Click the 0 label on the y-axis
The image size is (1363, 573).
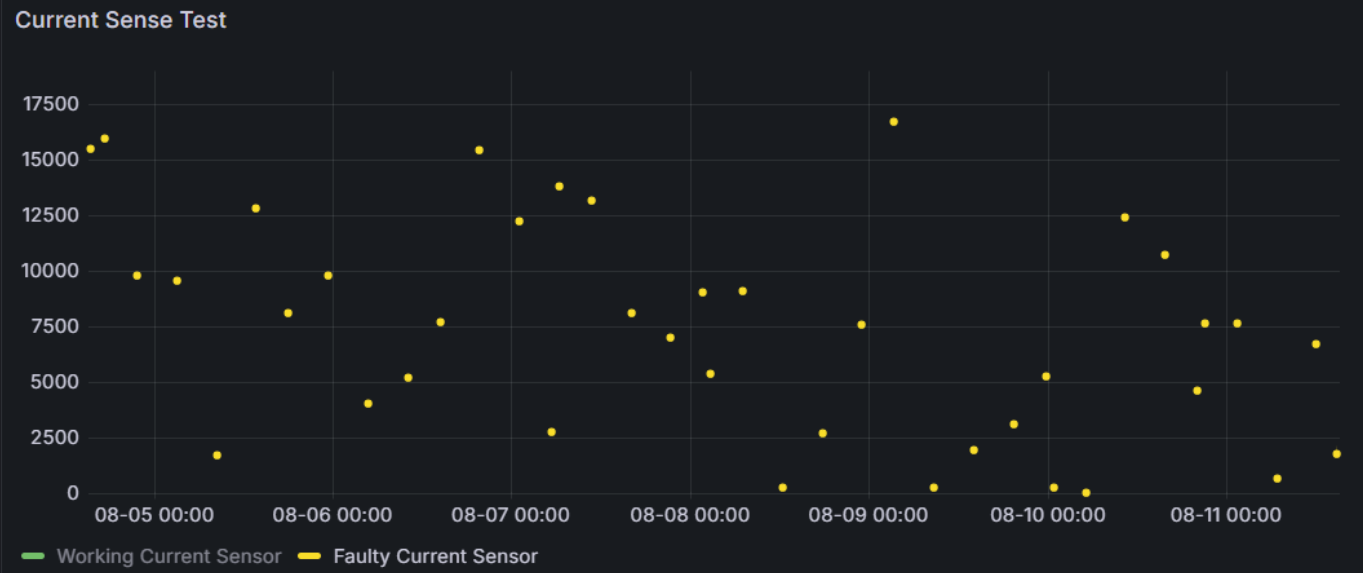(x=73, y=493)
